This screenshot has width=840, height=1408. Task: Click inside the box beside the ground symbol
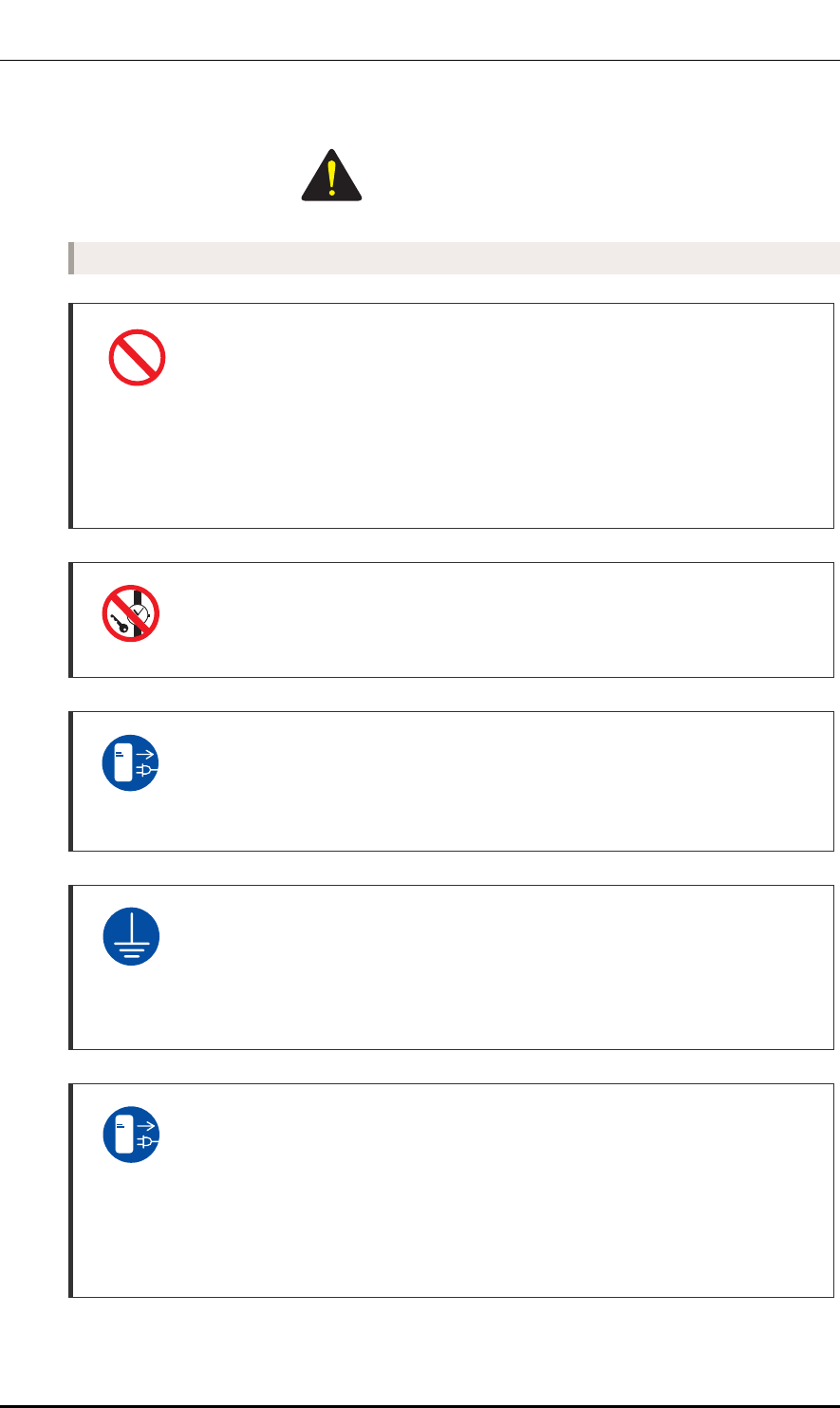[x=498, y=967]
